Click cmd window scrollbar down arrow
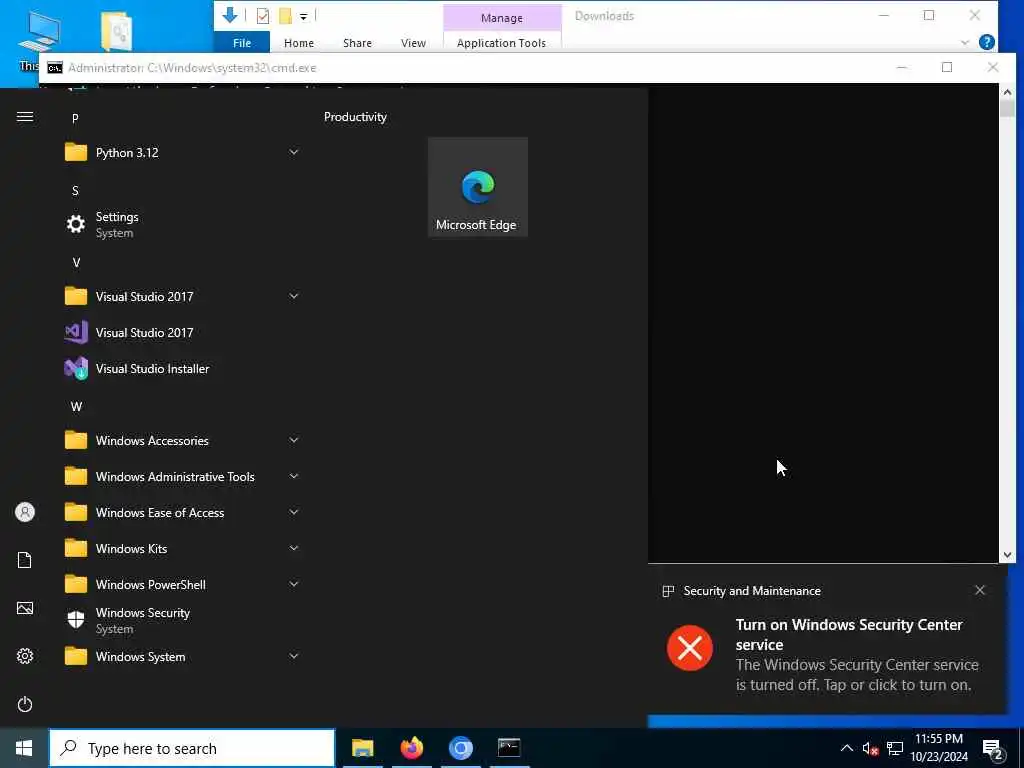1024x768 pixels. tap(1007, 554)
